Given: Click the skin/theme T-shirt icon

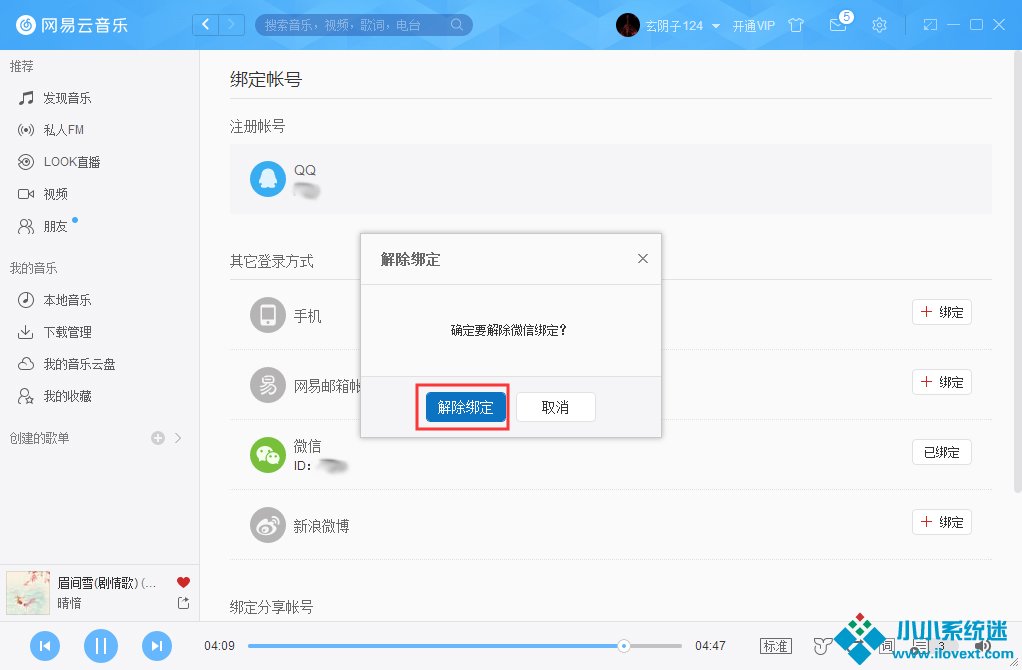Looking at the screenshot, I should [x=796, y=25].
